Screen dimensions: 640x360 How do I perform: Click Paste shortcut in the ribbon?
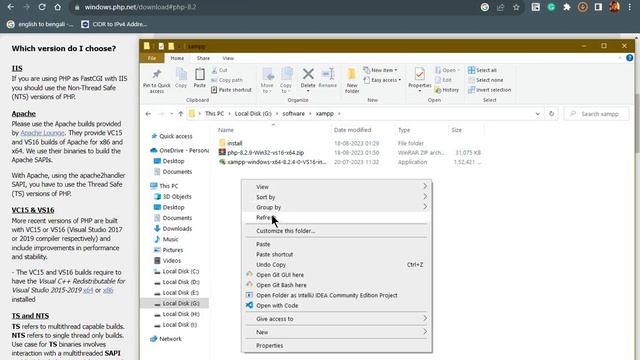231,90
